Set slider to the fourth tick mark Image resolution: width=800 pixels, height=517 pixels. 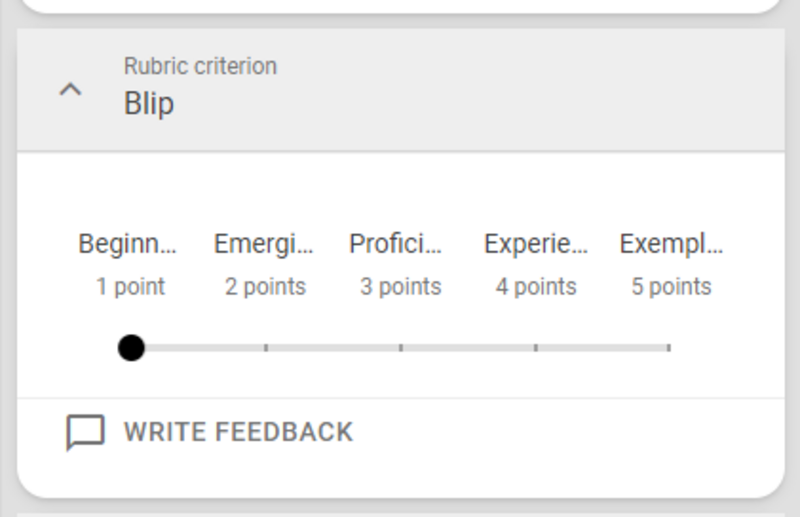pos(536,348)
